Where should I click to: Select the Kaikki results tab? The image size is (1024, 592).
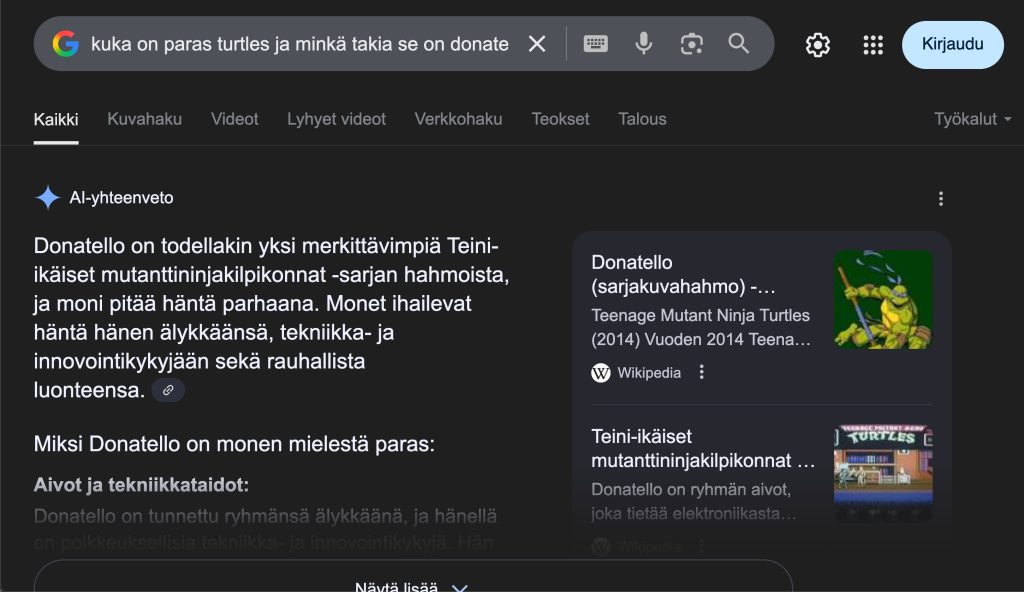coord(56,120)
